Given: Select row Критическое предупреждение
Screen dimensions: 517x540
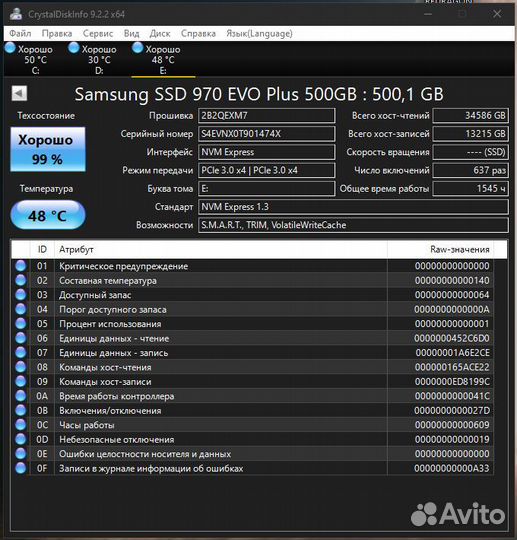Looking at the screenshot, I should pos(253,266).
